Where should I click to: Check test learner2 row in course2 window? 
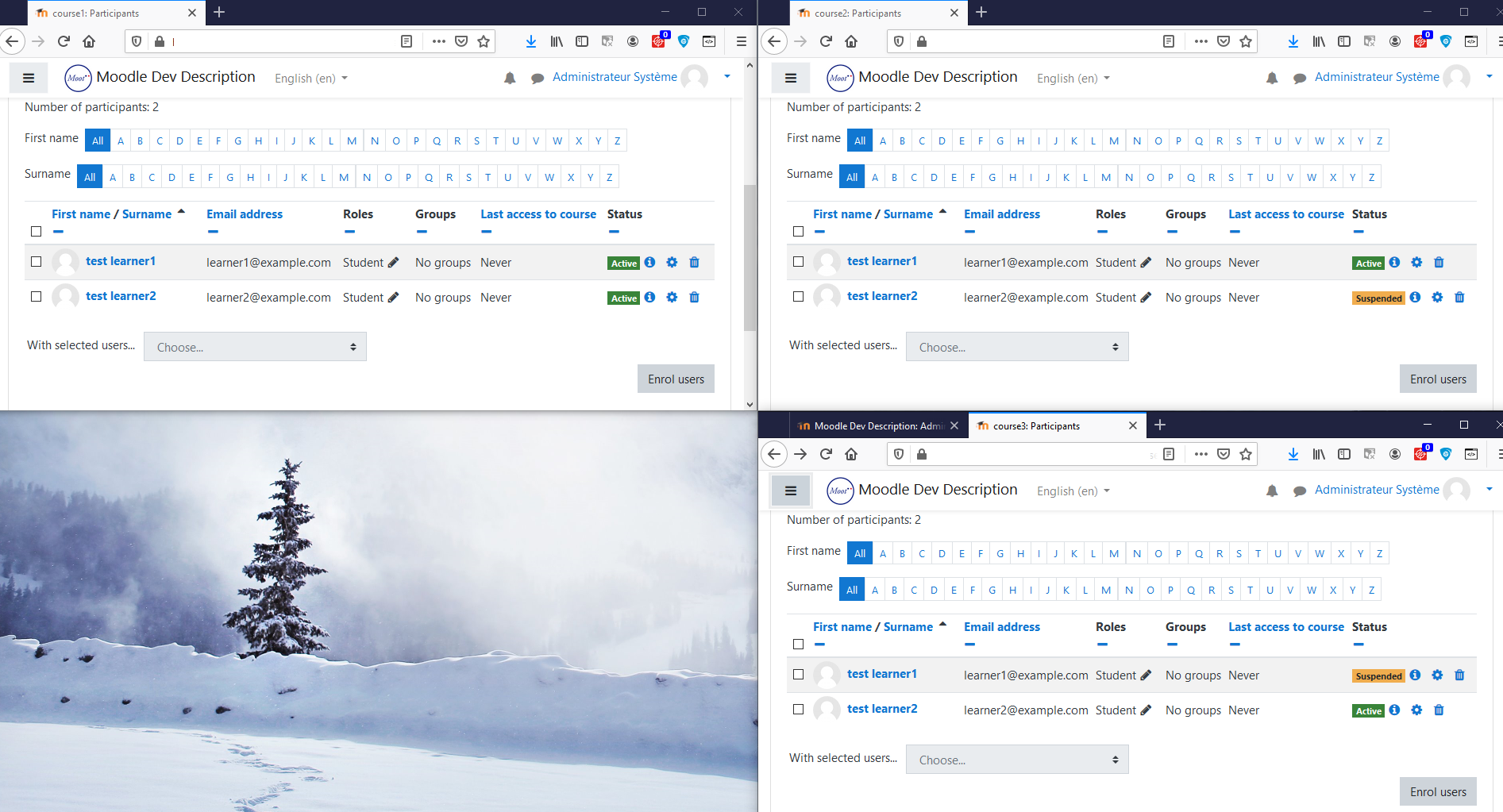coord(798,296)
